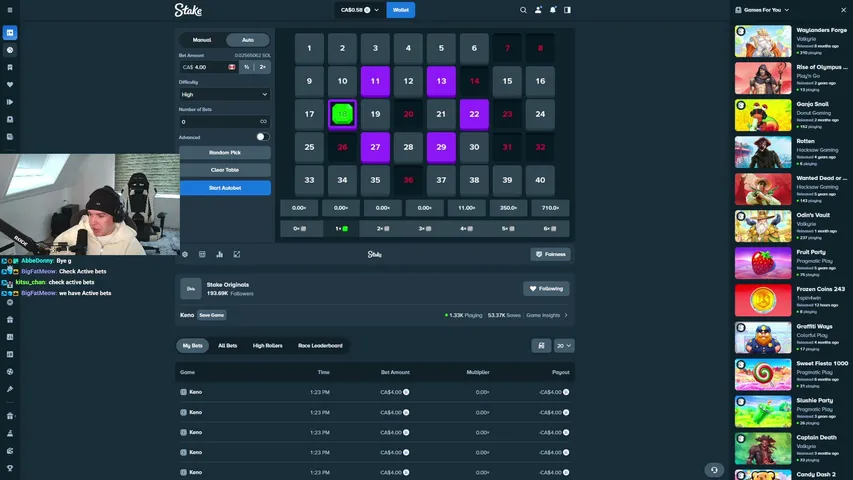Open the Fairness button
The image size is (853, 480).
[x=551, y=254]
